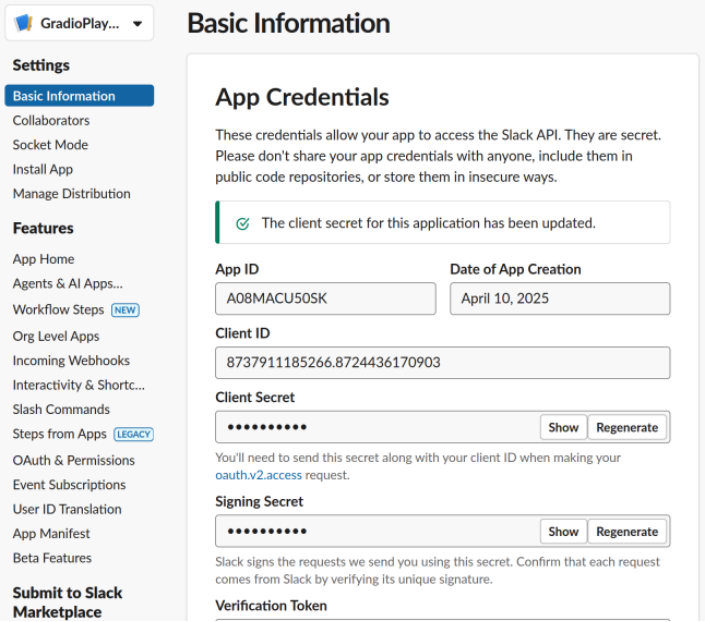This screenshot has width=705, height=622.
Task: Open Steps from Apps page
Action: [x=60, y=434]
